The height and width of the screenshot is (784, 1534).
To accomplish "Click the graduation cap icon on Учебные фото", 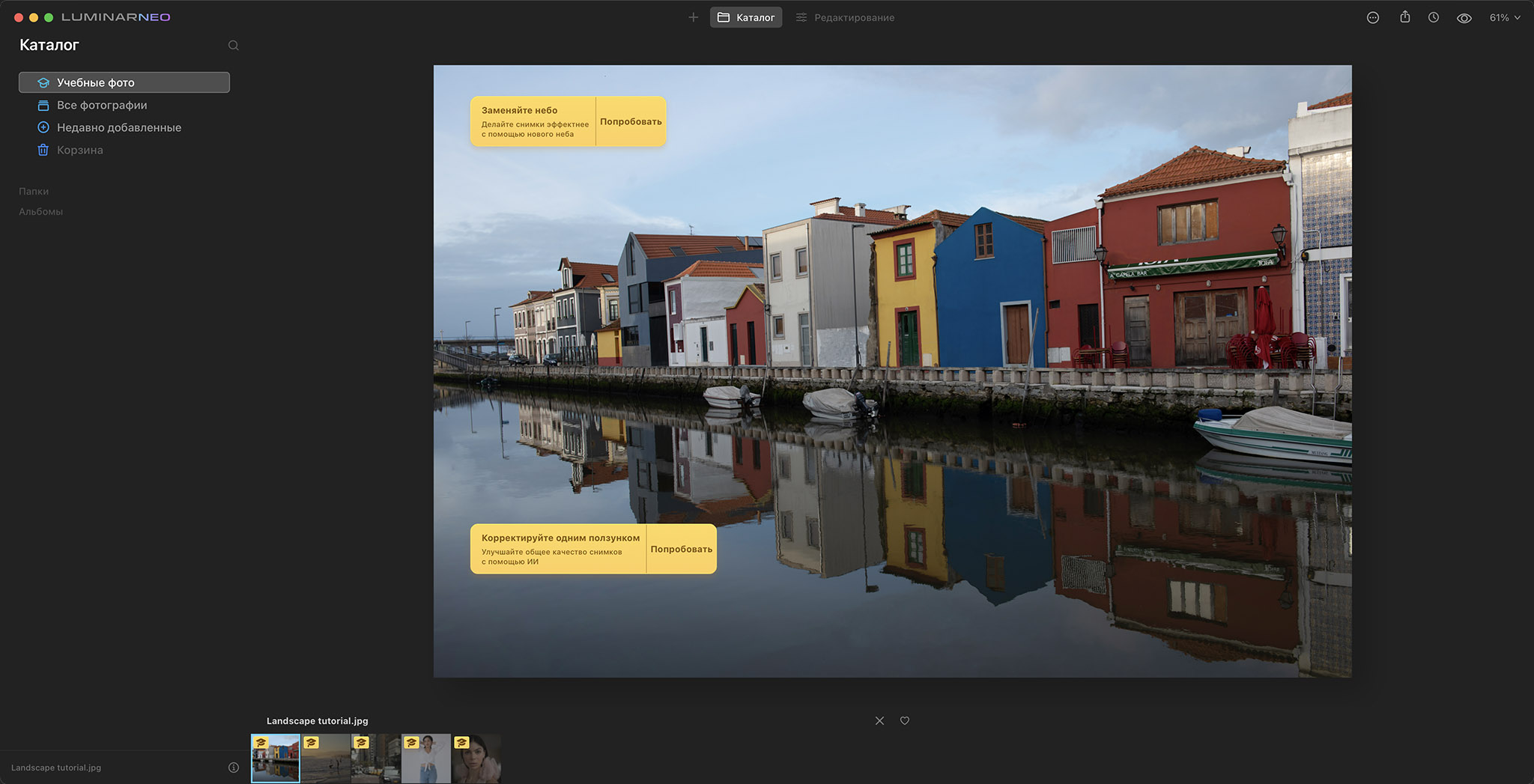I will 44,82.
